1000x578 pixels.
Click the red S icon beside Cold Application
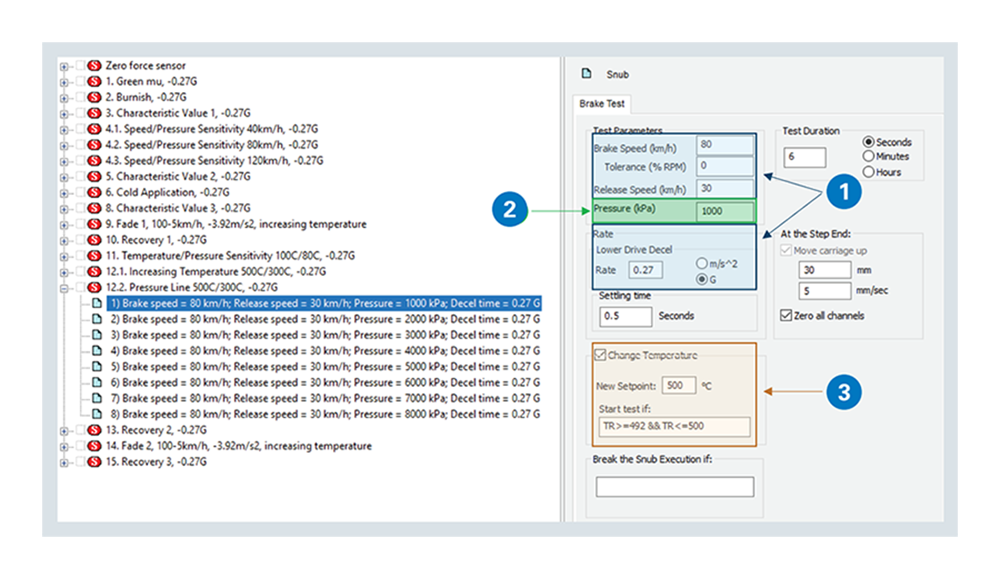click(x=95, y=192)
